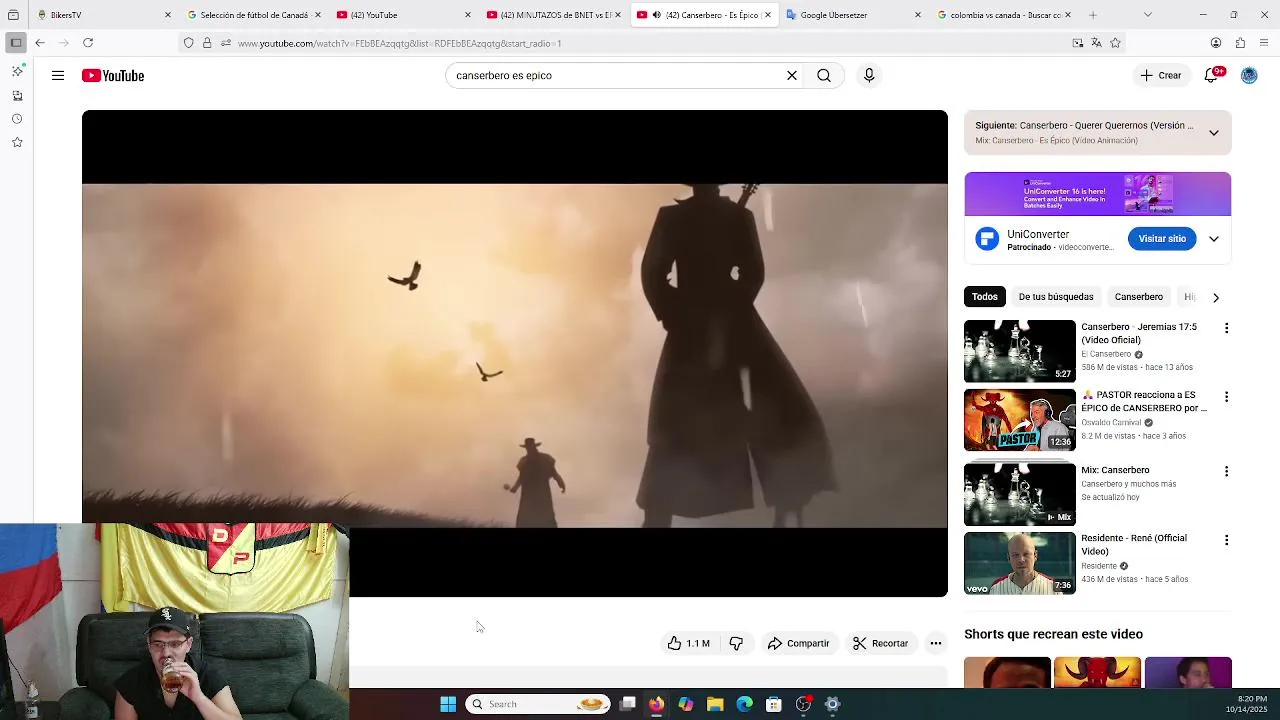Open browser application menu
1280x720 pixels.
pyautogui.click(x=1264, y=43)
